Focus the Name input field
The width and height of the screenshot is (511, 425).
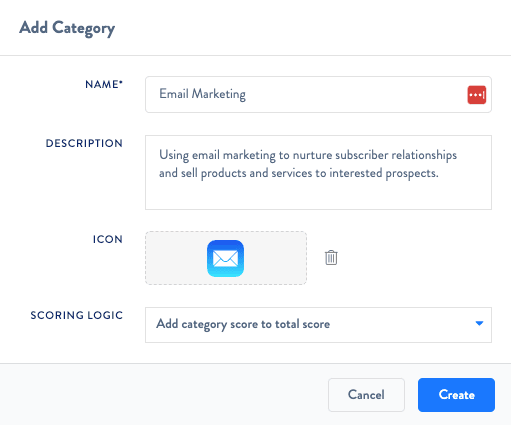click(x=318, y=95)
